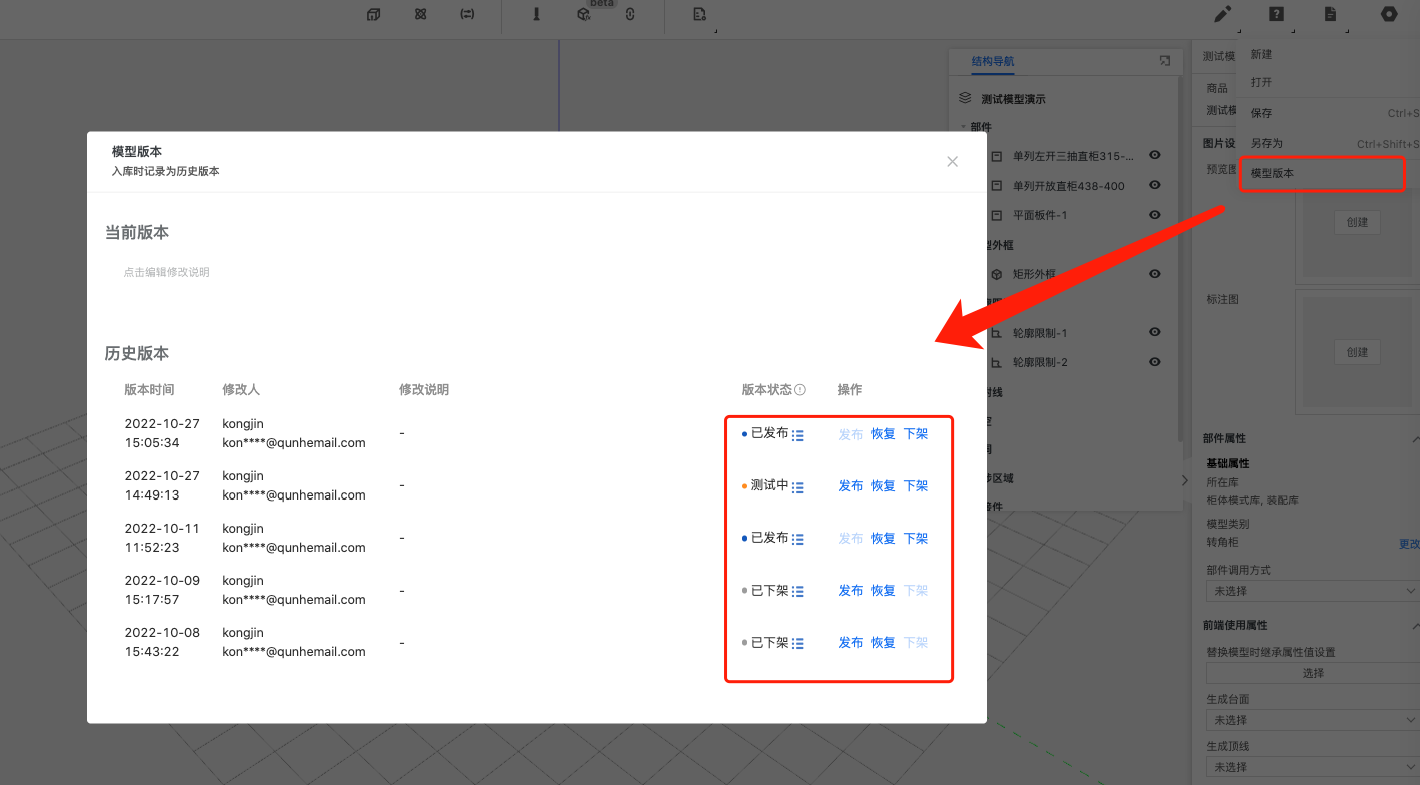Viewport: 1420px width, 785px height.
Task: Click icon beside 轮廓限制-1
Action: click(x=997, y=333)
